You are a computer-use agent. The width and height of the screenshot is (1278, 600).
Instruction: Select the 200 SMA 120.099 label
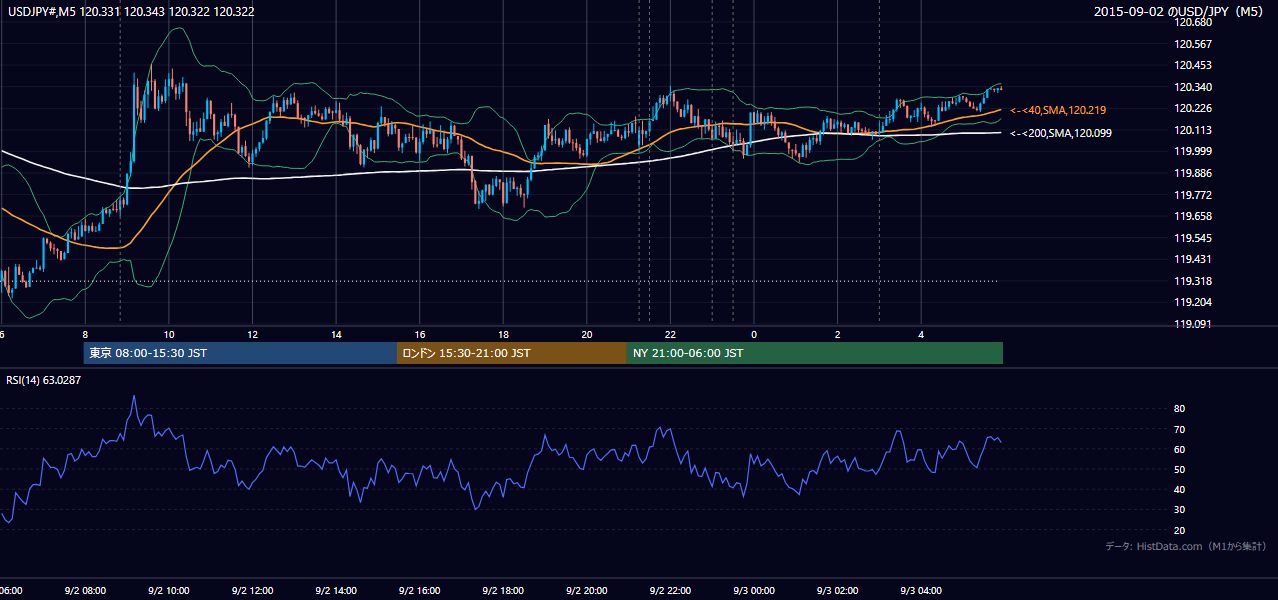[x=1061, y=133]
